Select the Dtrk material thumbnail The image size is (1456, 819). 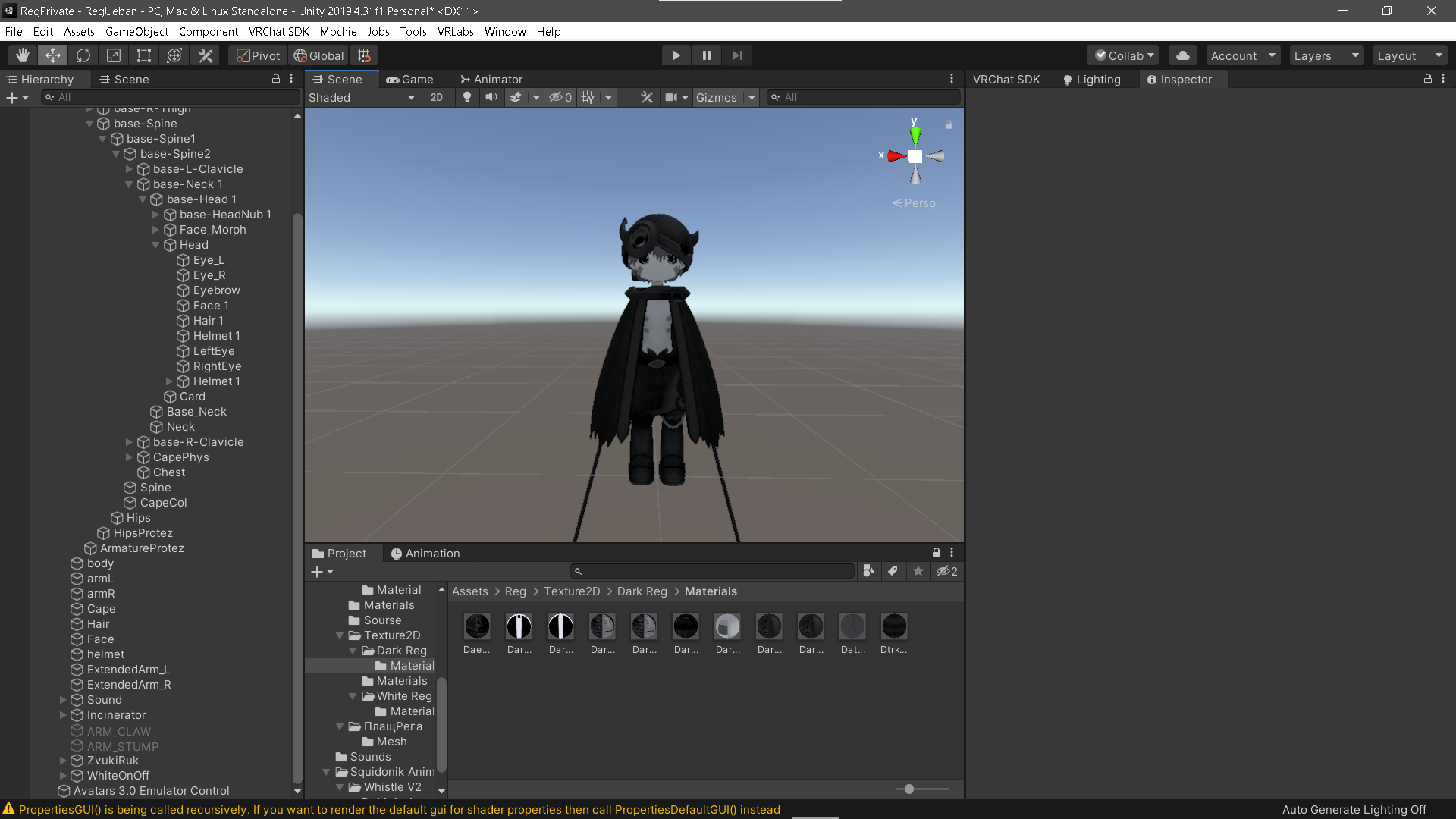click(894, 626)
